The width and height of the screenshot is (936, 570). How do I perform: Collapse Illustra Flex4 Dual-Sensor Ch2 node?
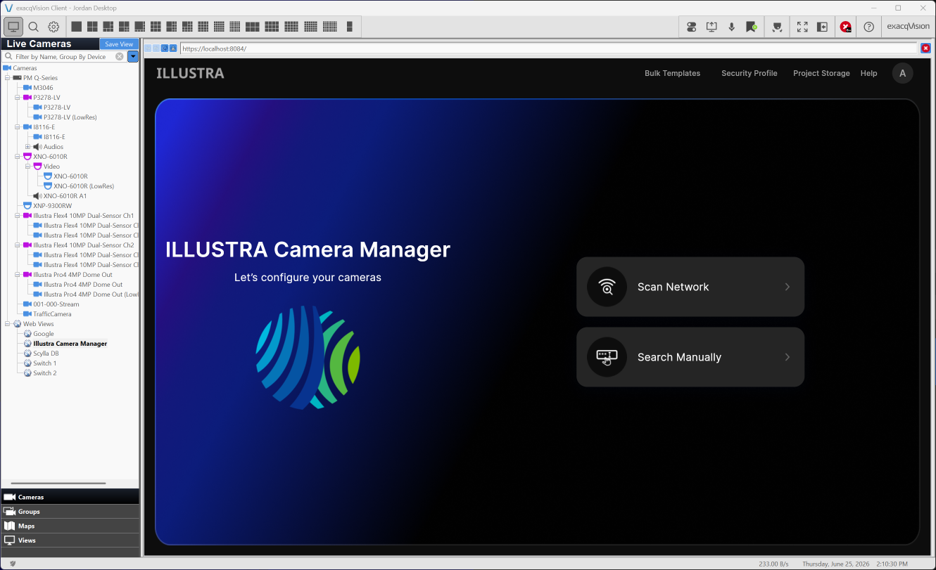click(x=17, y=245)
